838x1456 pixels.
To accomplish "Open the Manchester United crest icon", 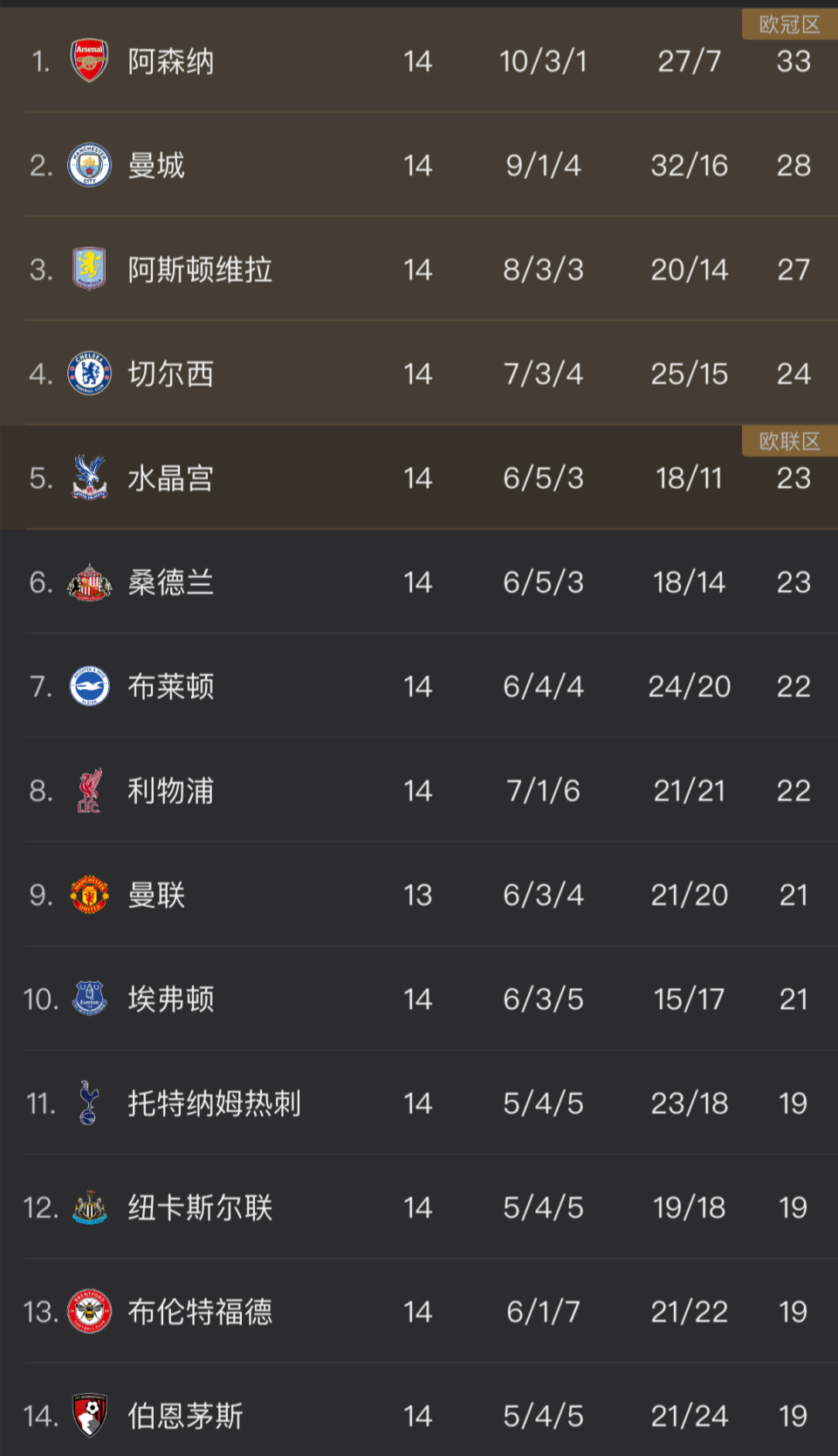I will (89, 895).
